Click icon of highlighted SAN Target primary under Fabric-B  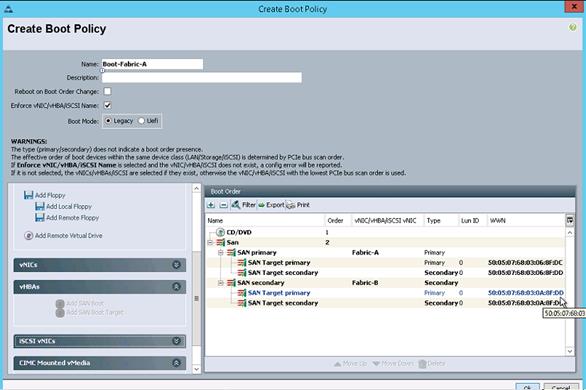coord(242,293)
